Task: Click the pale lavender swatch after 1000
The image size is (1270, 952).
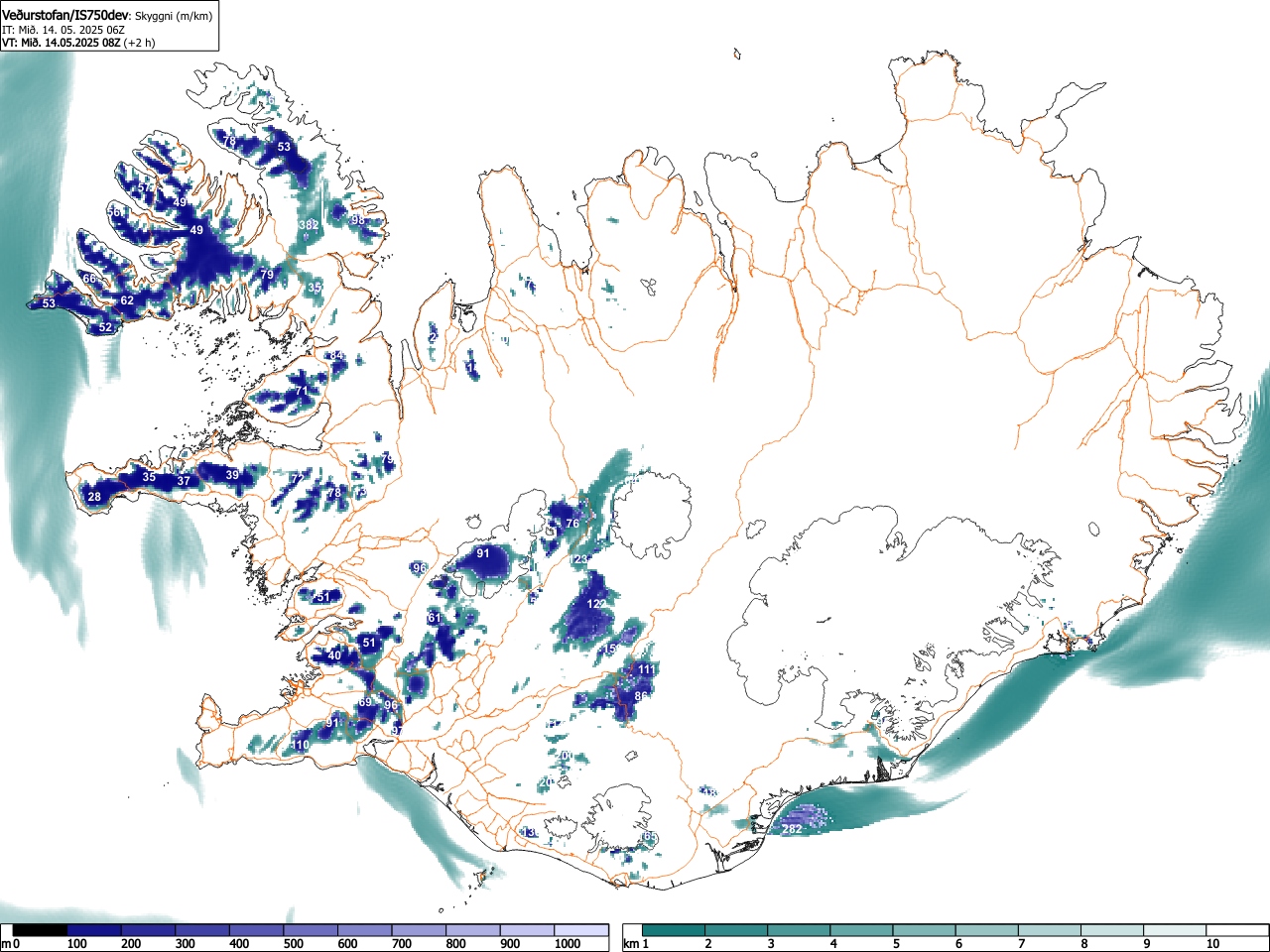Action: (581, 930)
